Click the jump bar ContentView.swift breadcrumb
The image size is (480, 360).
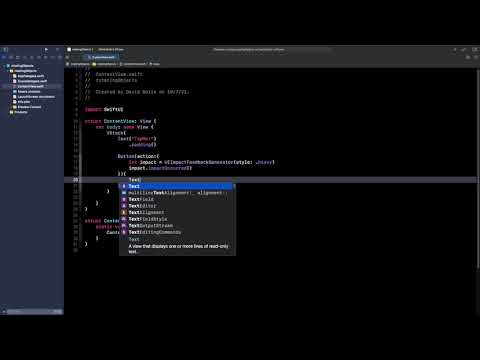click(133, 64)
